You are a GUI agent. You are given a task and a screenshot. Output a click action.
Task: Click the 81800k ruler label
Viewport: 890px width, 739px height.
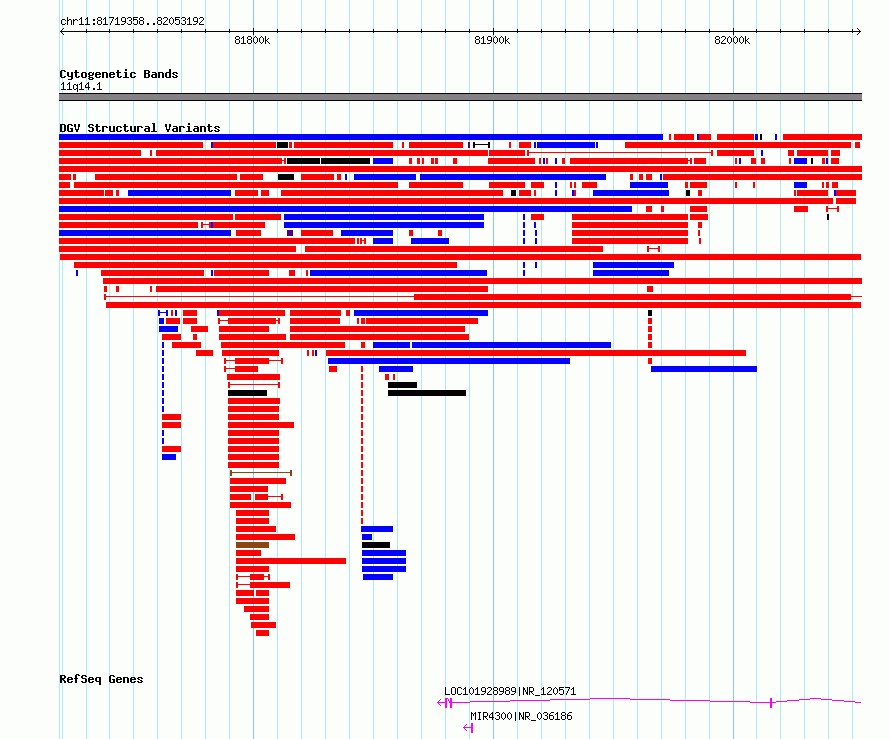(252, 40)
